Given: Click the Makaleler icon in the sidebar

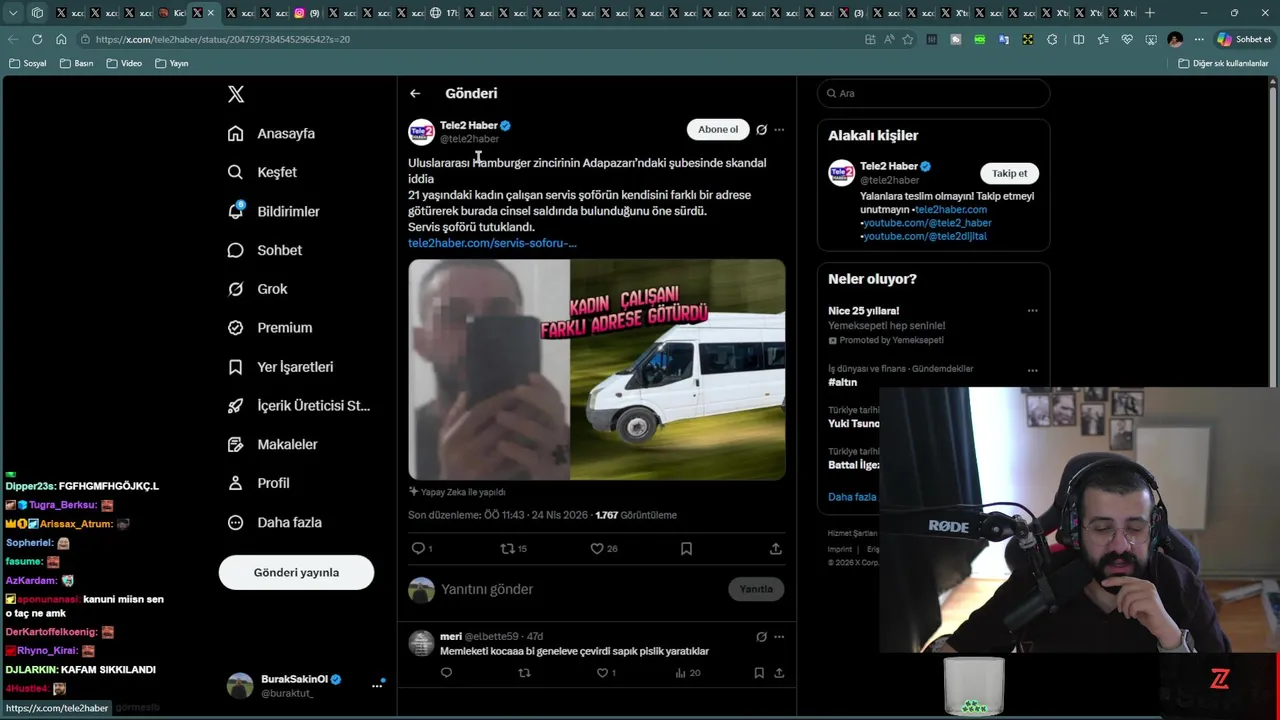Looking at the screenshot, I should click(235, 444).
